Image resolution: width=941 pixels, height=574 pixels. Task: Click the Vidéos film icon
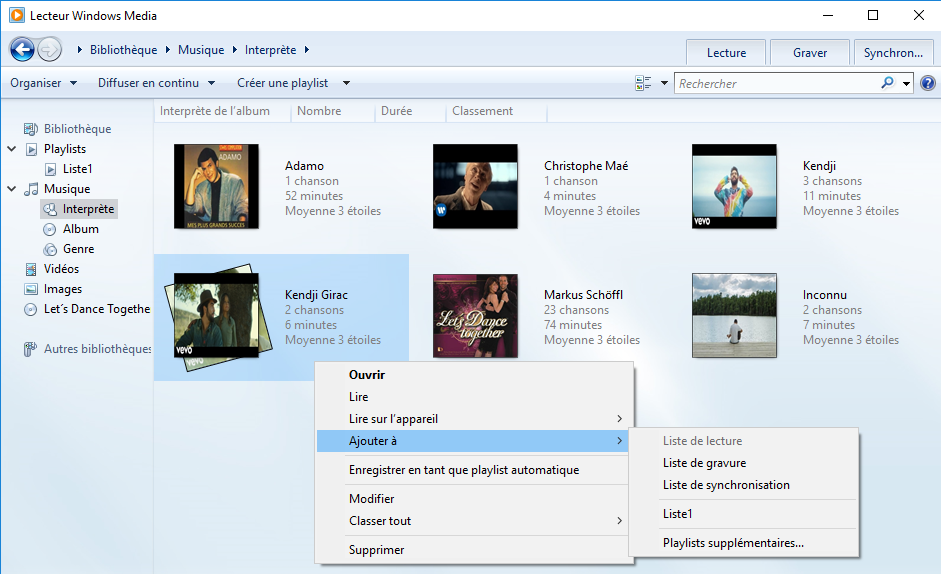(x=31, y=269)
